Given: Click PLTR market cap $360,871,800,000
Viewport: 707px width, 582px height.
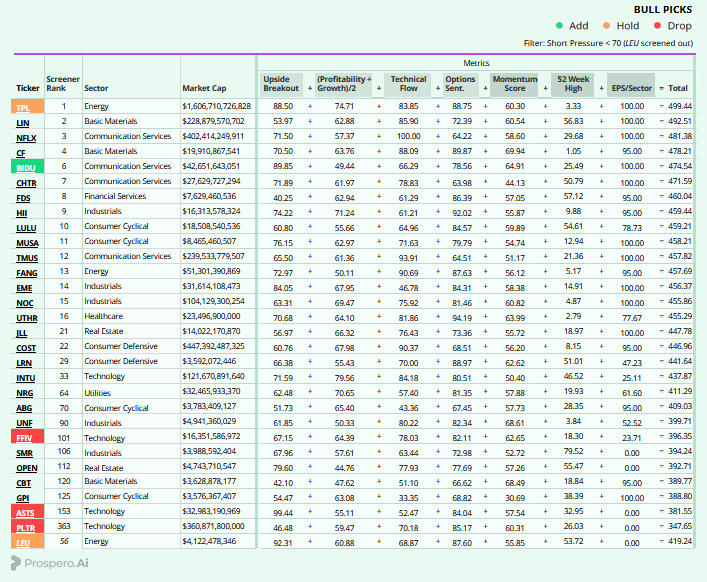Looking at the screenshot, I should click(213, 526).
